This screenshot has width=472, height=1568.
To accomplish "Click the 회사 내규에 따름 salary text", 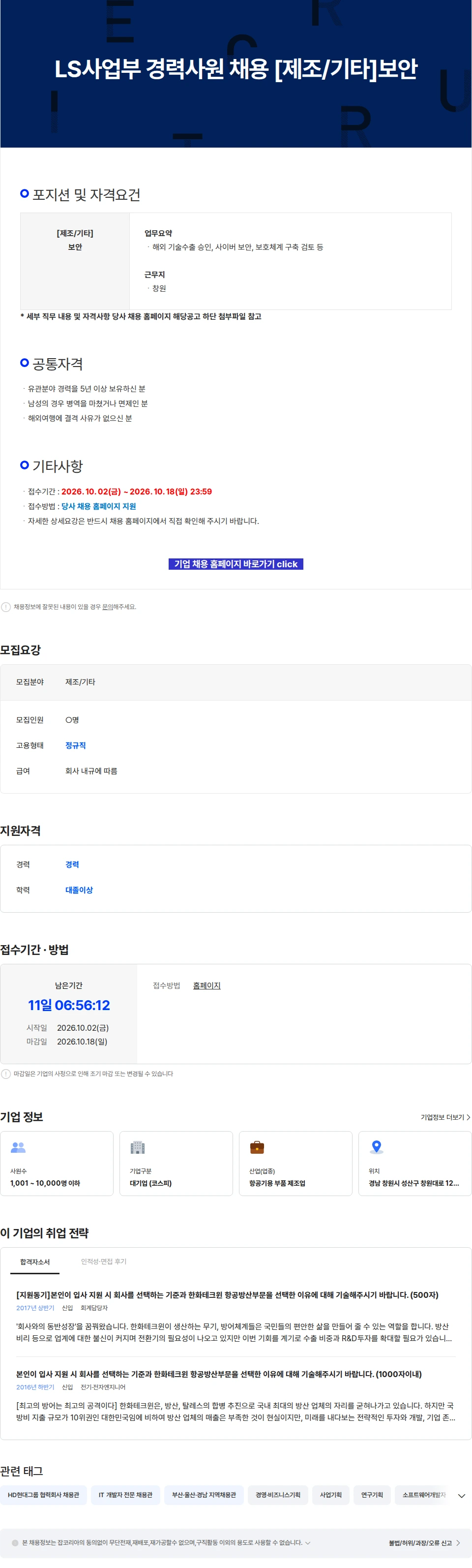I will (x=91, y=770).
